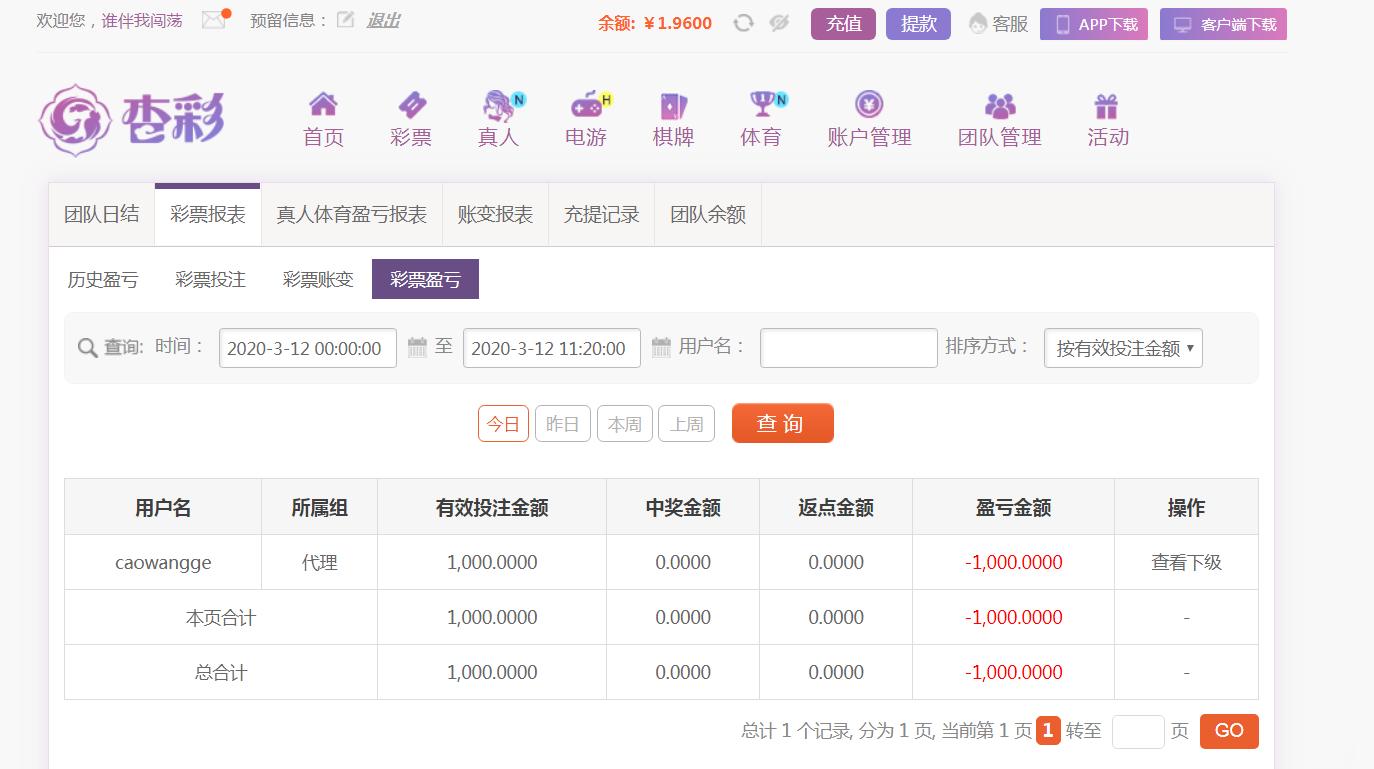Click the edit reserved info pencil icon
1374x769 pixels.
345,20
